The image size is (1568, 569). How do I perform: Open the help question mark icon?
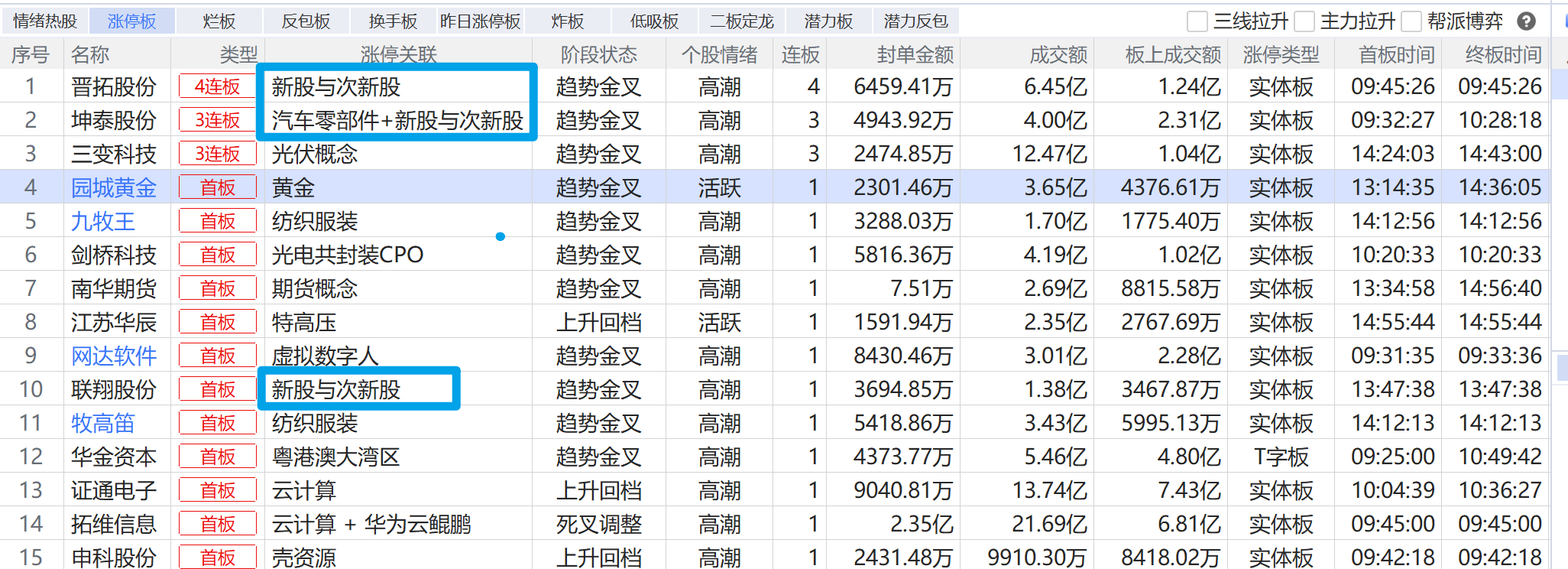point(1526,21)
